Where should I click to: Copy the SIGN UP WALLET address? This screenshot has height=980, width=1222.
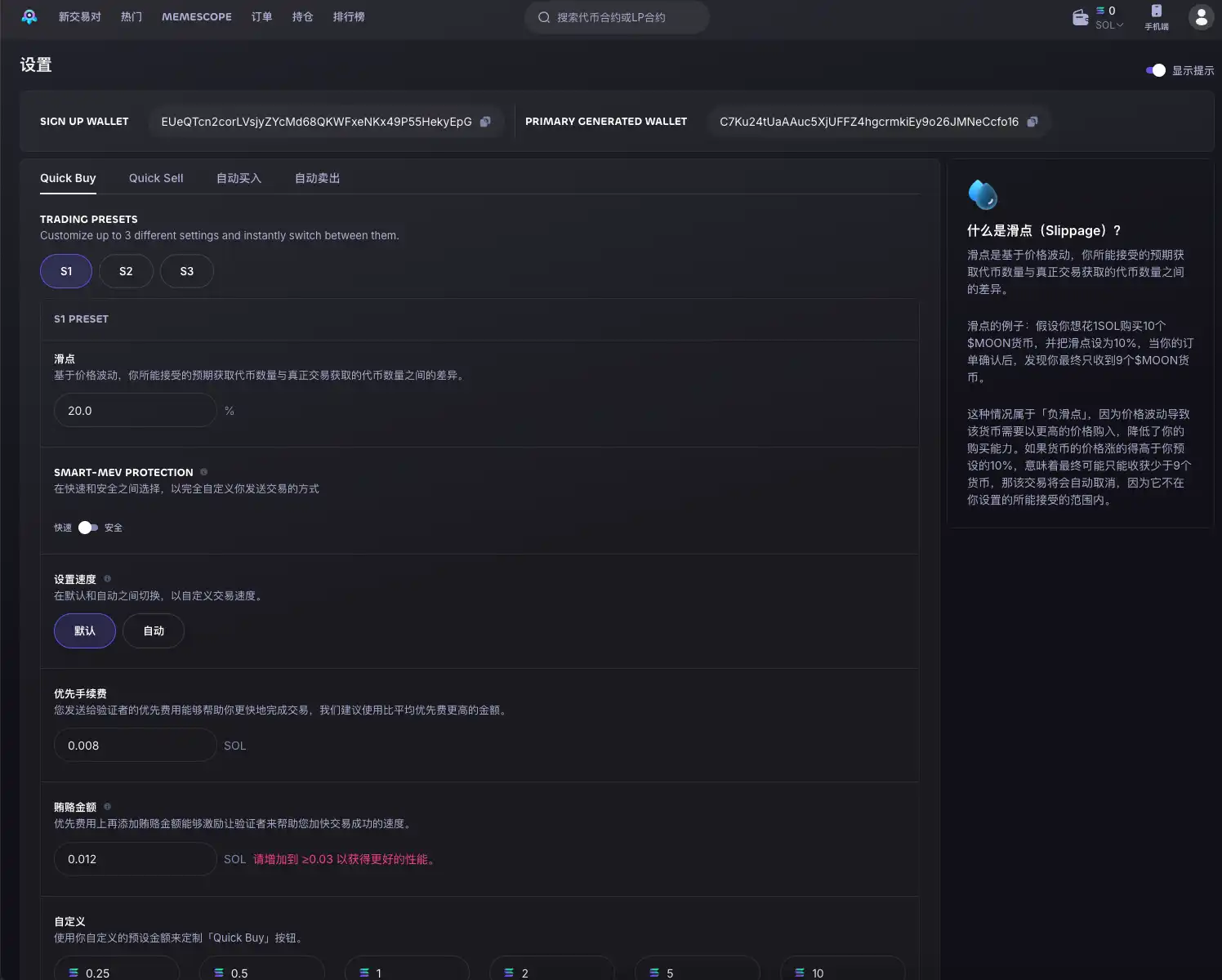(485, 121)
